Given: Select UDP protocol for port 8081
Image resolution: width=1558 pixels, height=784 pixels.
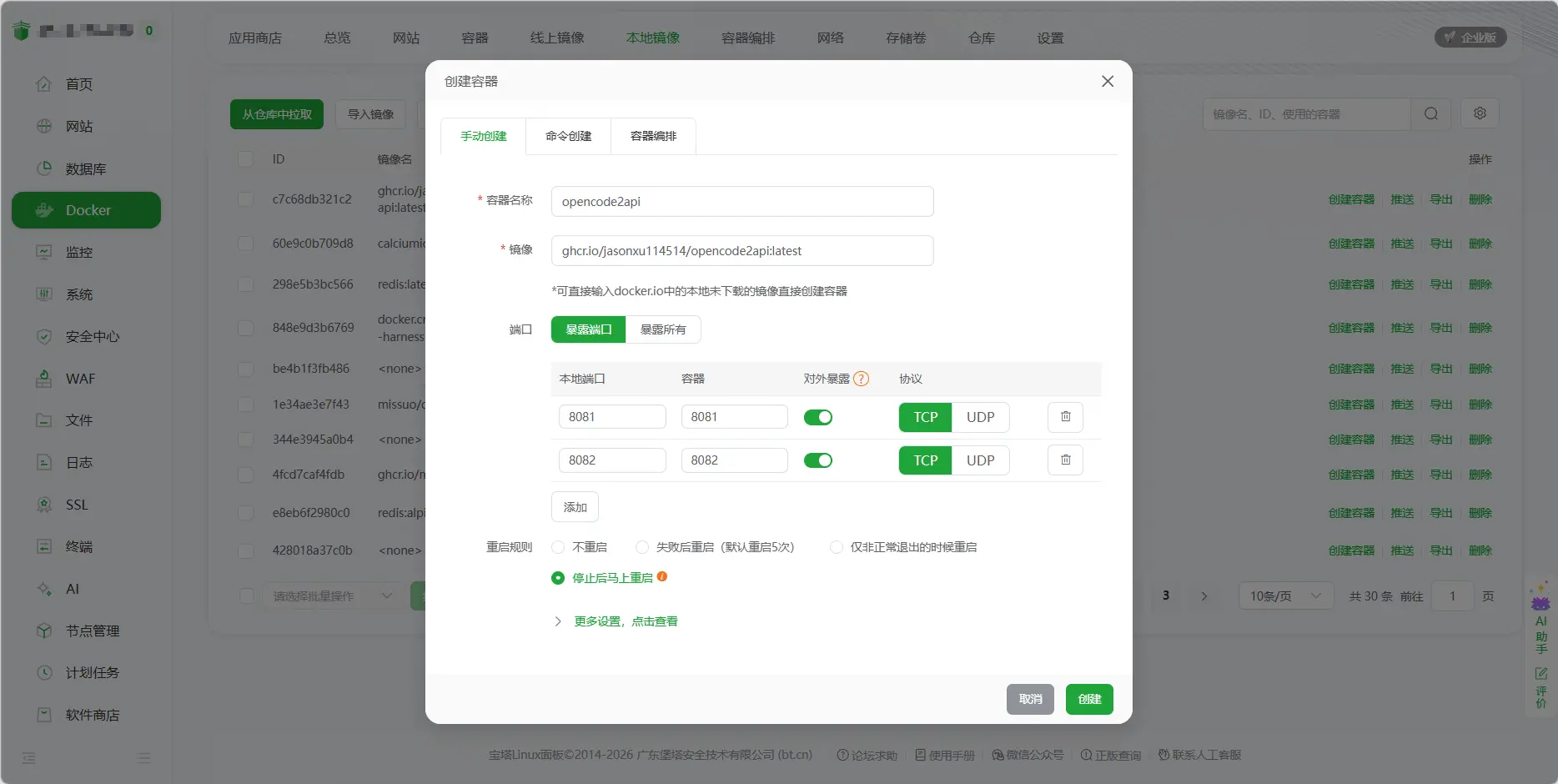Looking at the screenshot, I should 981,417.
